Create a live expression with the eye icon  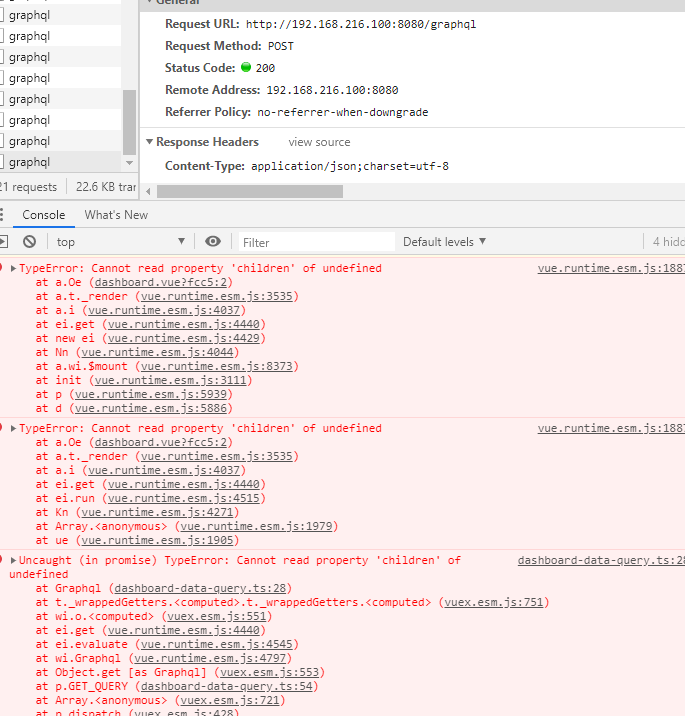213,241
